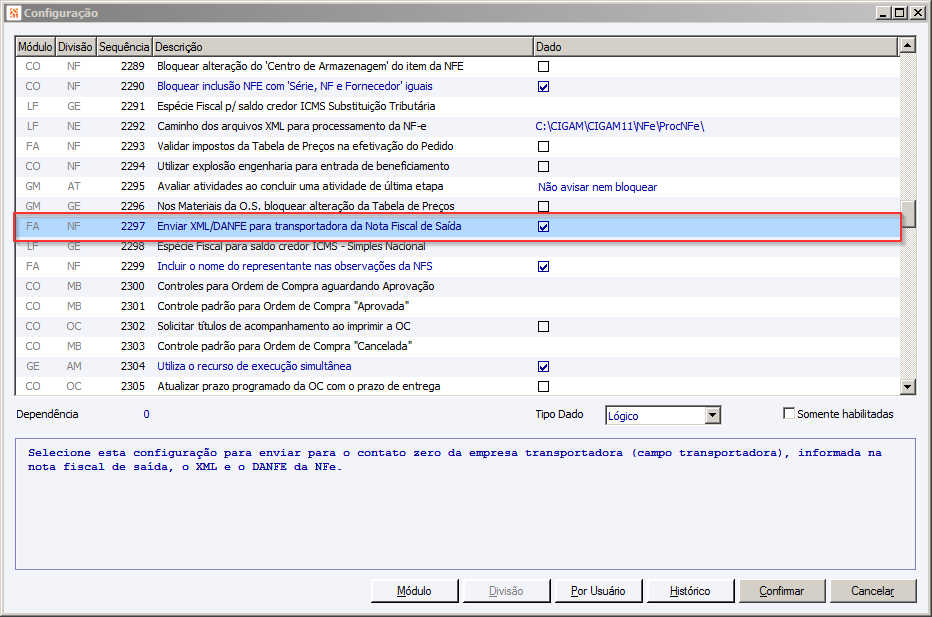Check the box for sequence 2289 row
Image resolution: width=932 pixels, height=617 pixels.
543,67
